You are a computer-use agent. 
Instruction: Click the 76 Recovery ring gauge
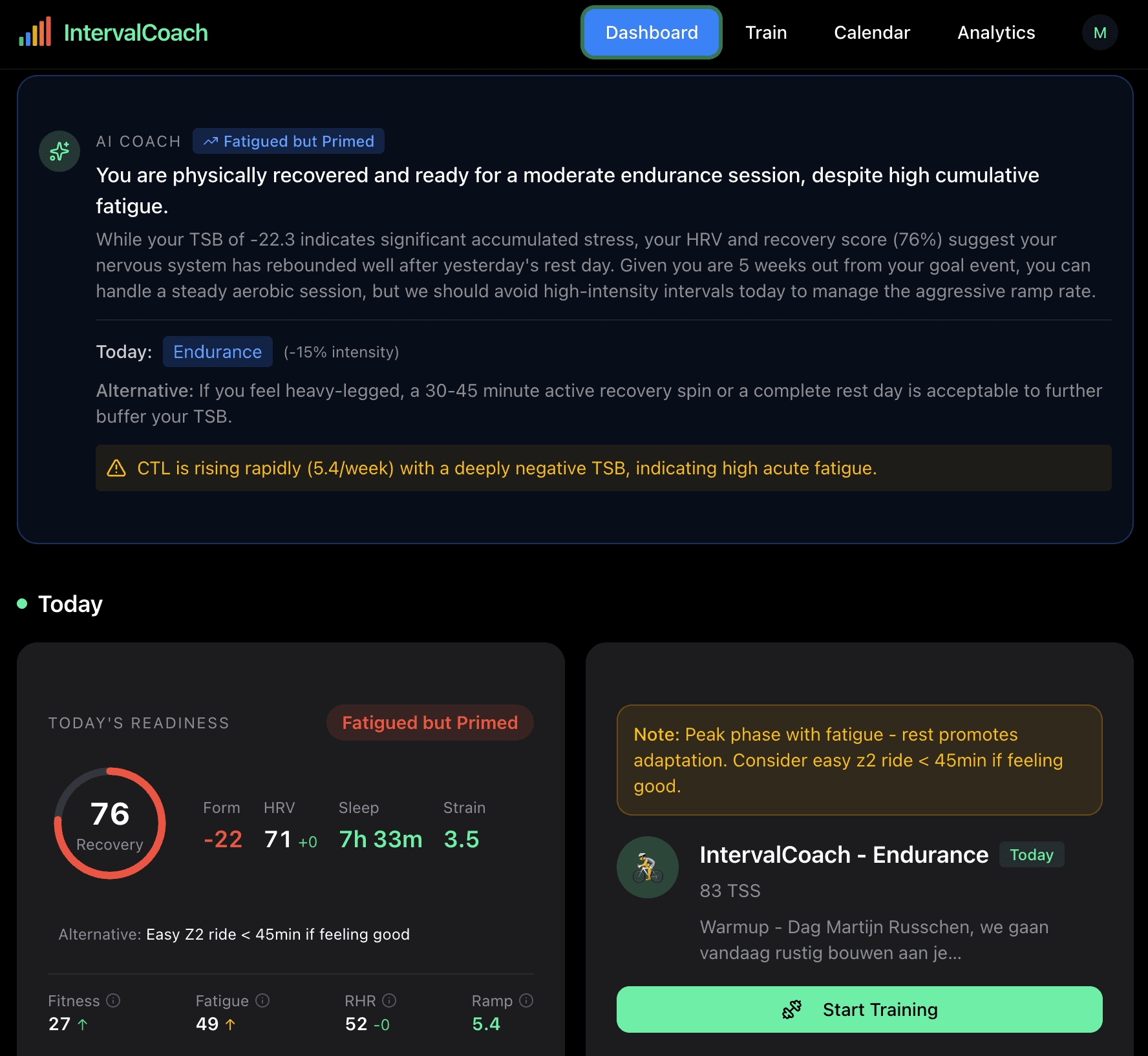(110, 823)
